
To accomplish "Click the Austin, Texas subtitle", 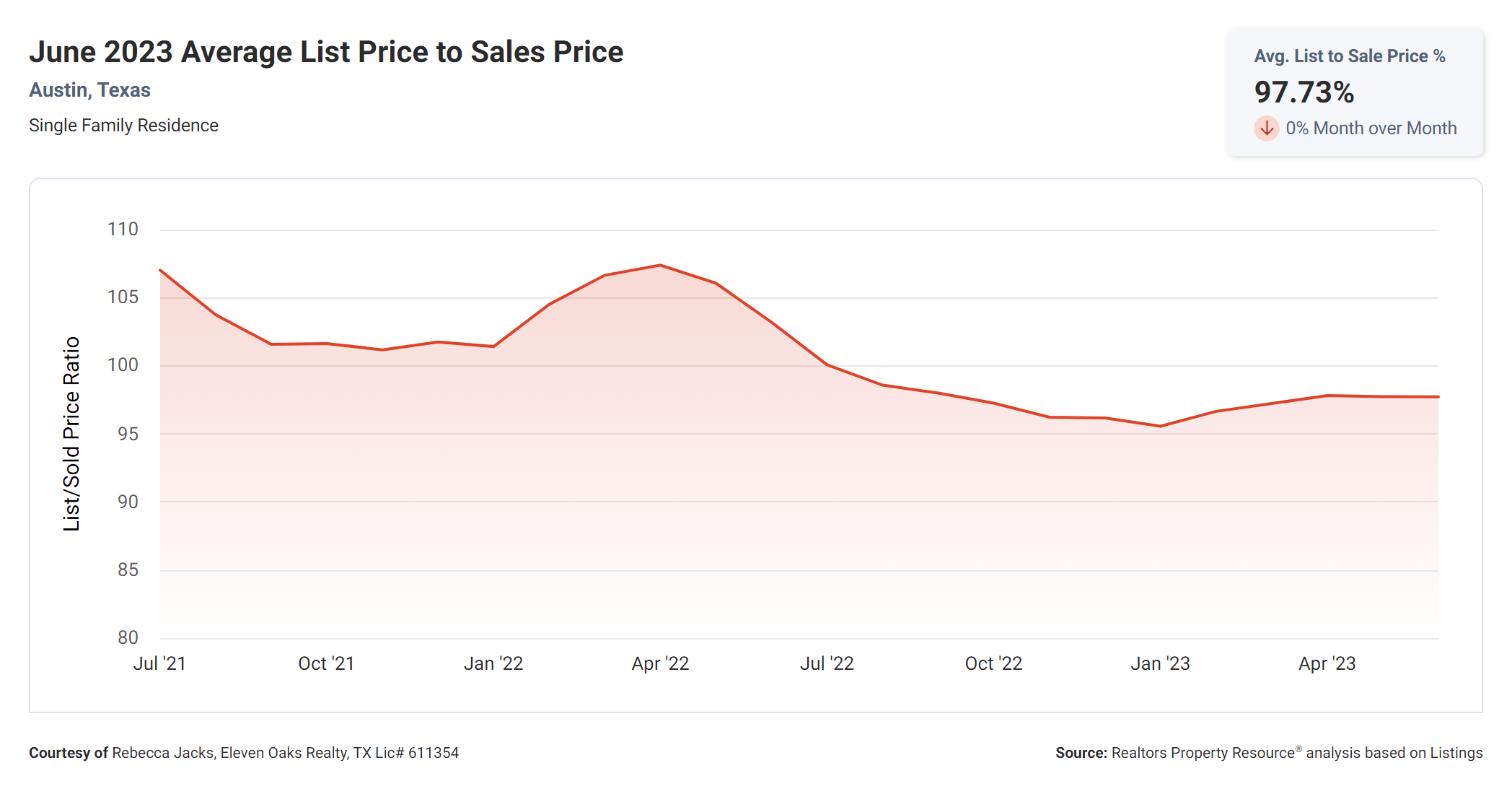I will [x=89, y=90].
